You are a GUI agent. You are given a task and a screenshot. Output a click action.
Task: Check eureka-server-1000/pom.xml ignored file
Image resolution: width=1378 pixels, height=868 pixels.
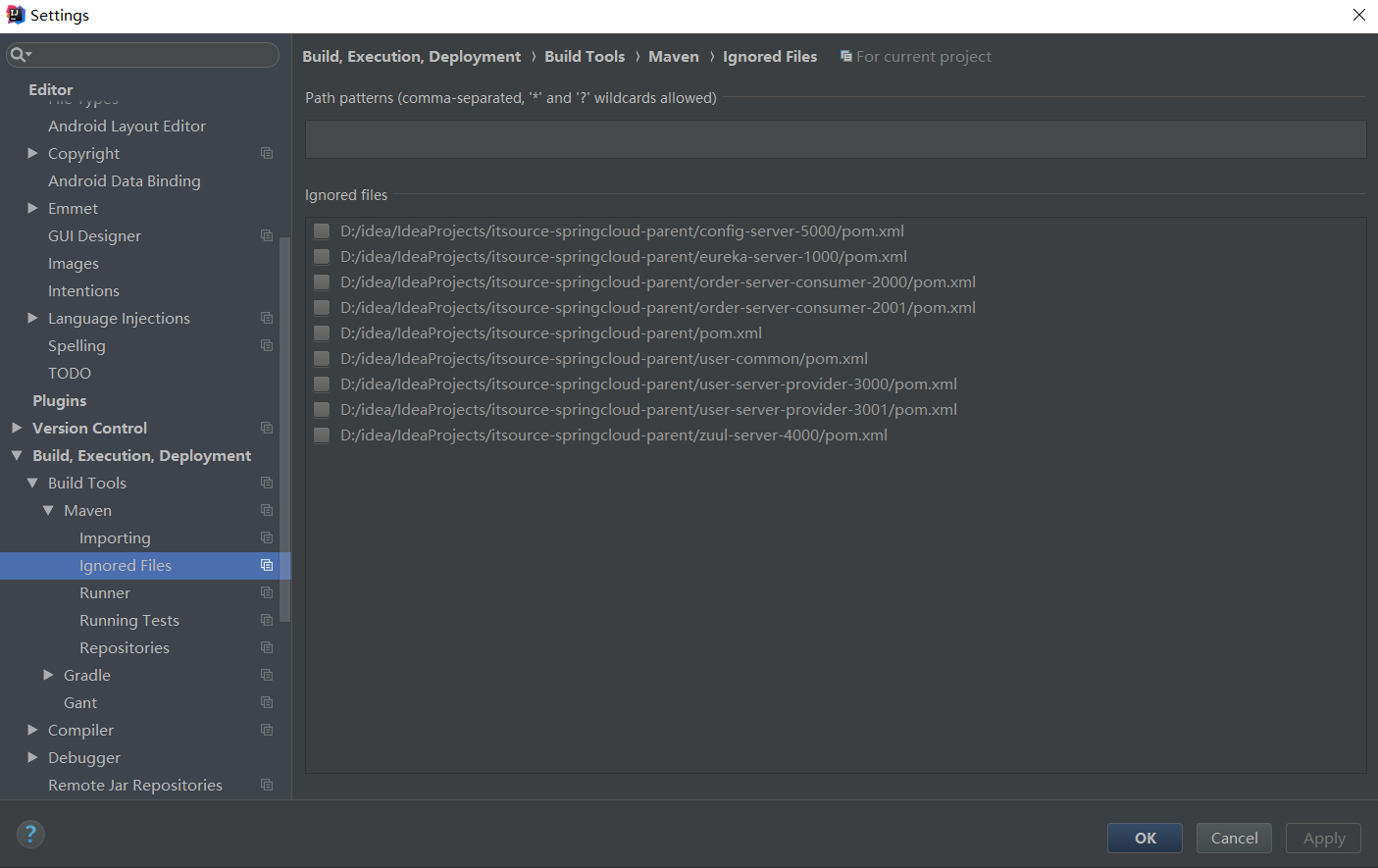point(321,256)
